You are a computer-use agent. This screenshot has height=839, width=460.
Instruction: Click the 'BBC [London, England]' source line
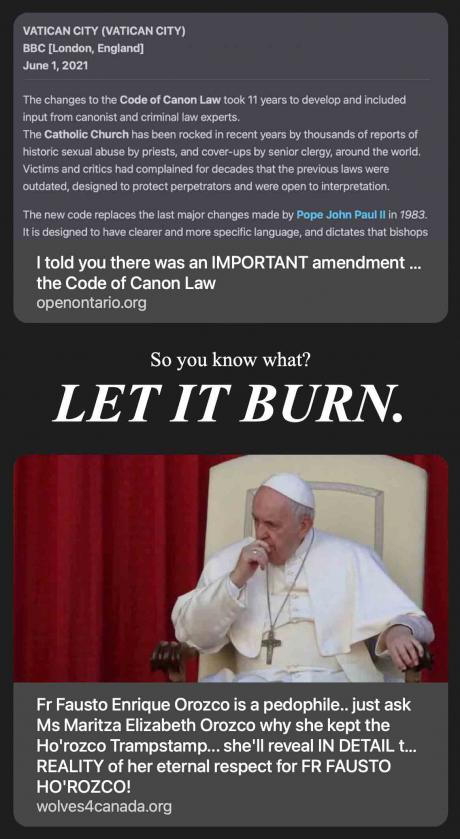coord(83,49)
